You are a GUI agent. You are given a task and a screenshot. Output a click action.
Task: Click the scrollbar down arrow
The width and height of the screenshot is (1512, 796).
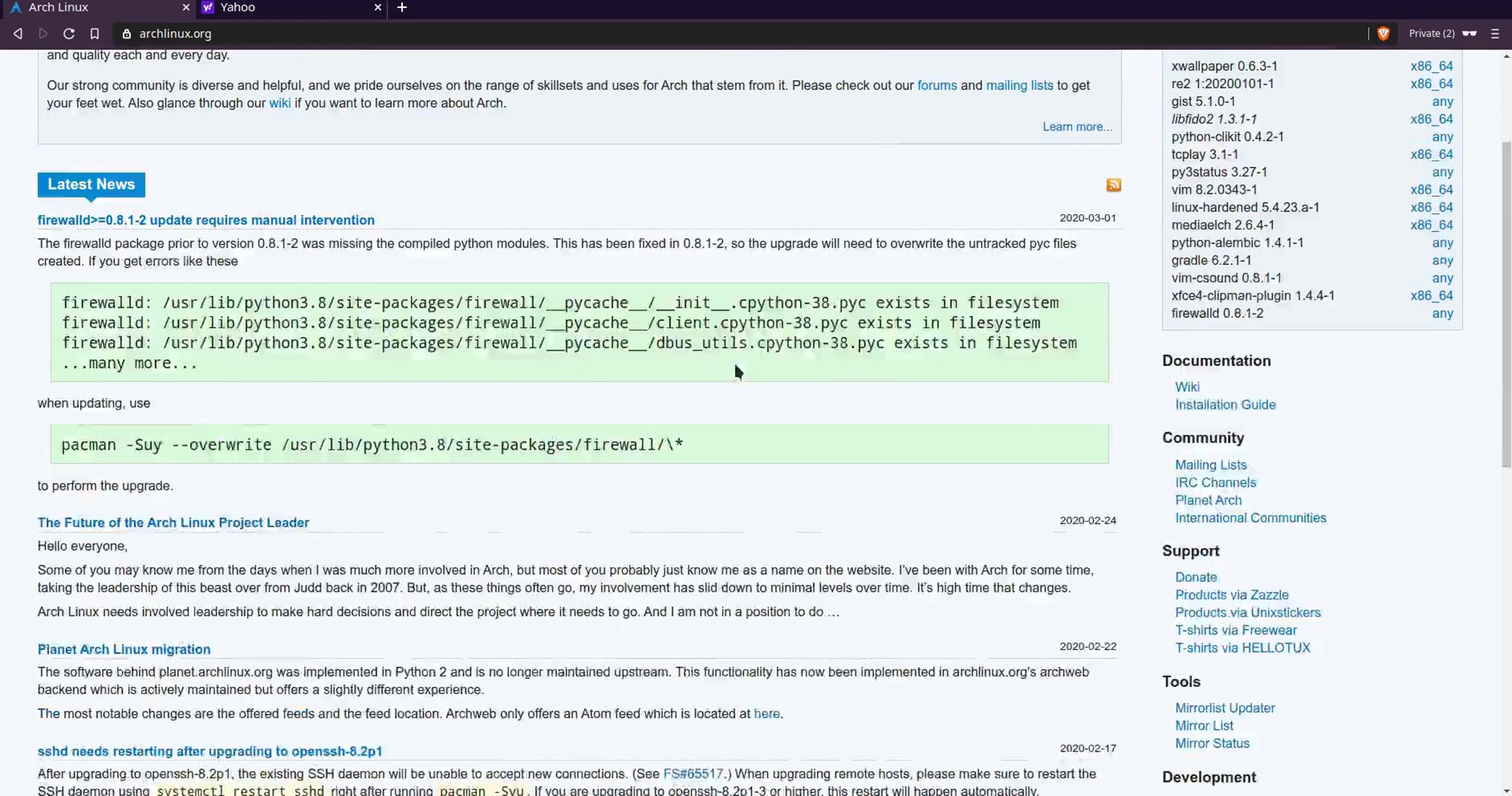[x=1506, y=791]
